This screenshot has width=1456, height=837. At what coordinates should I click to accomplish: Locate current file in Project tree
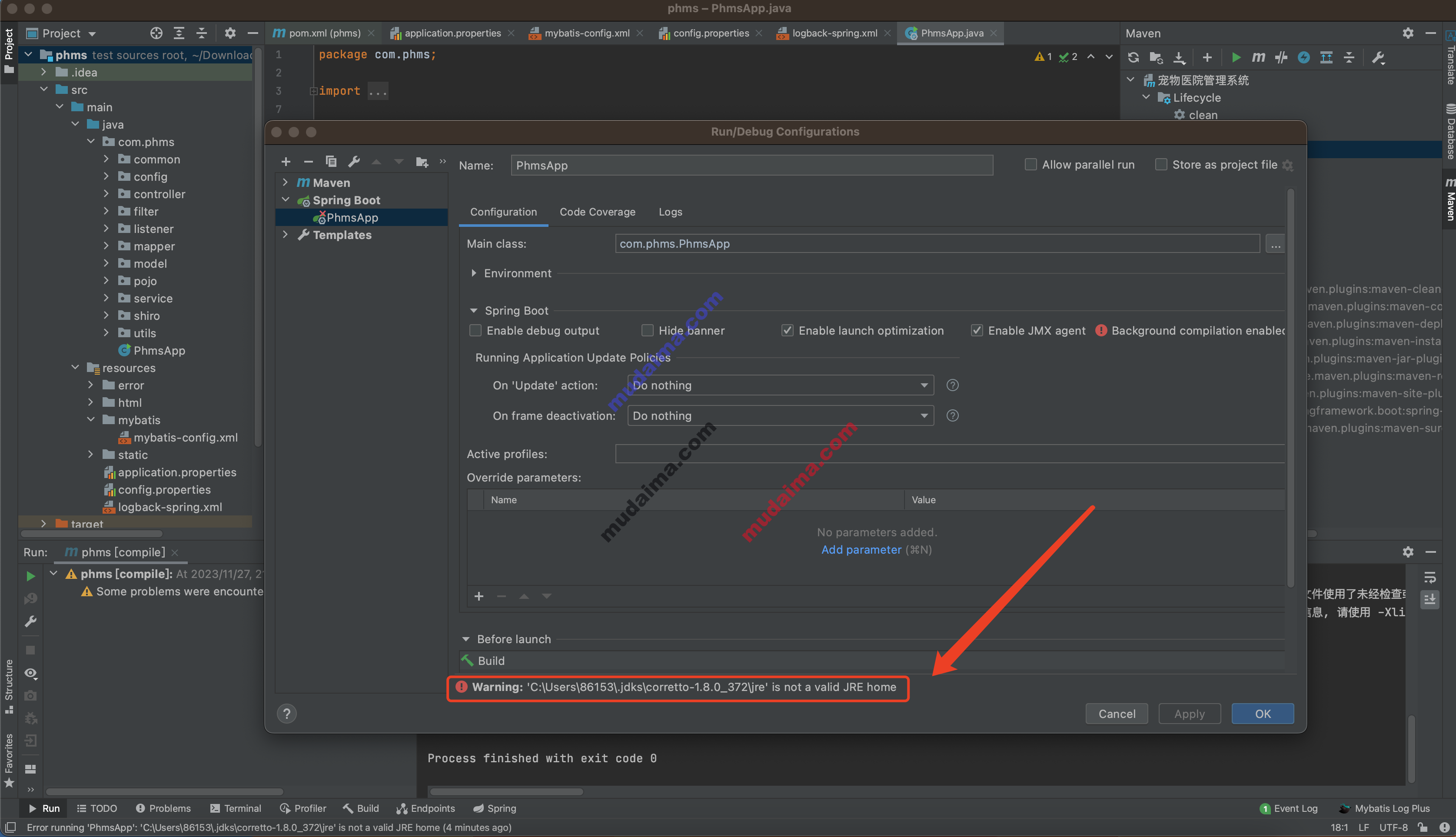156,33
